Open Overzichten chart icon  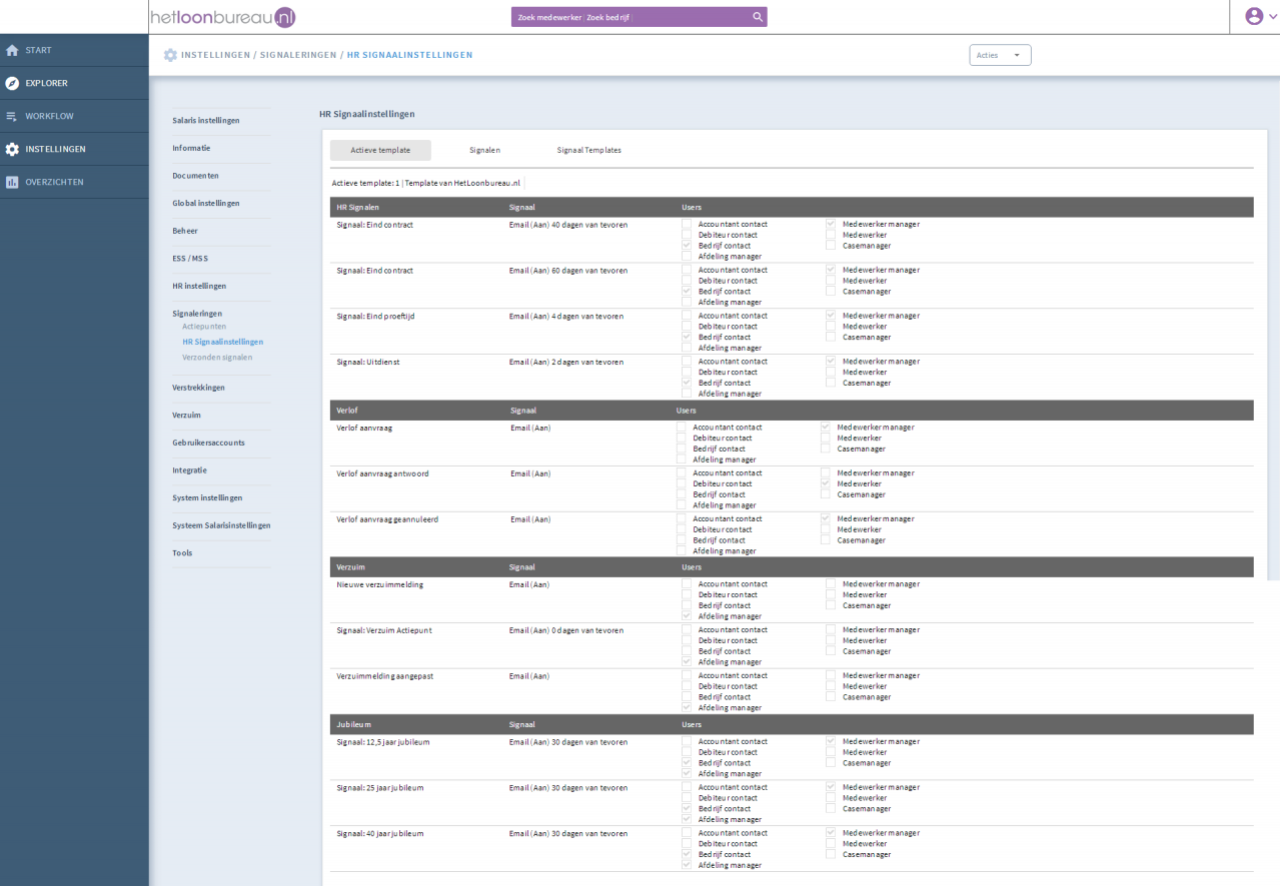12,182
